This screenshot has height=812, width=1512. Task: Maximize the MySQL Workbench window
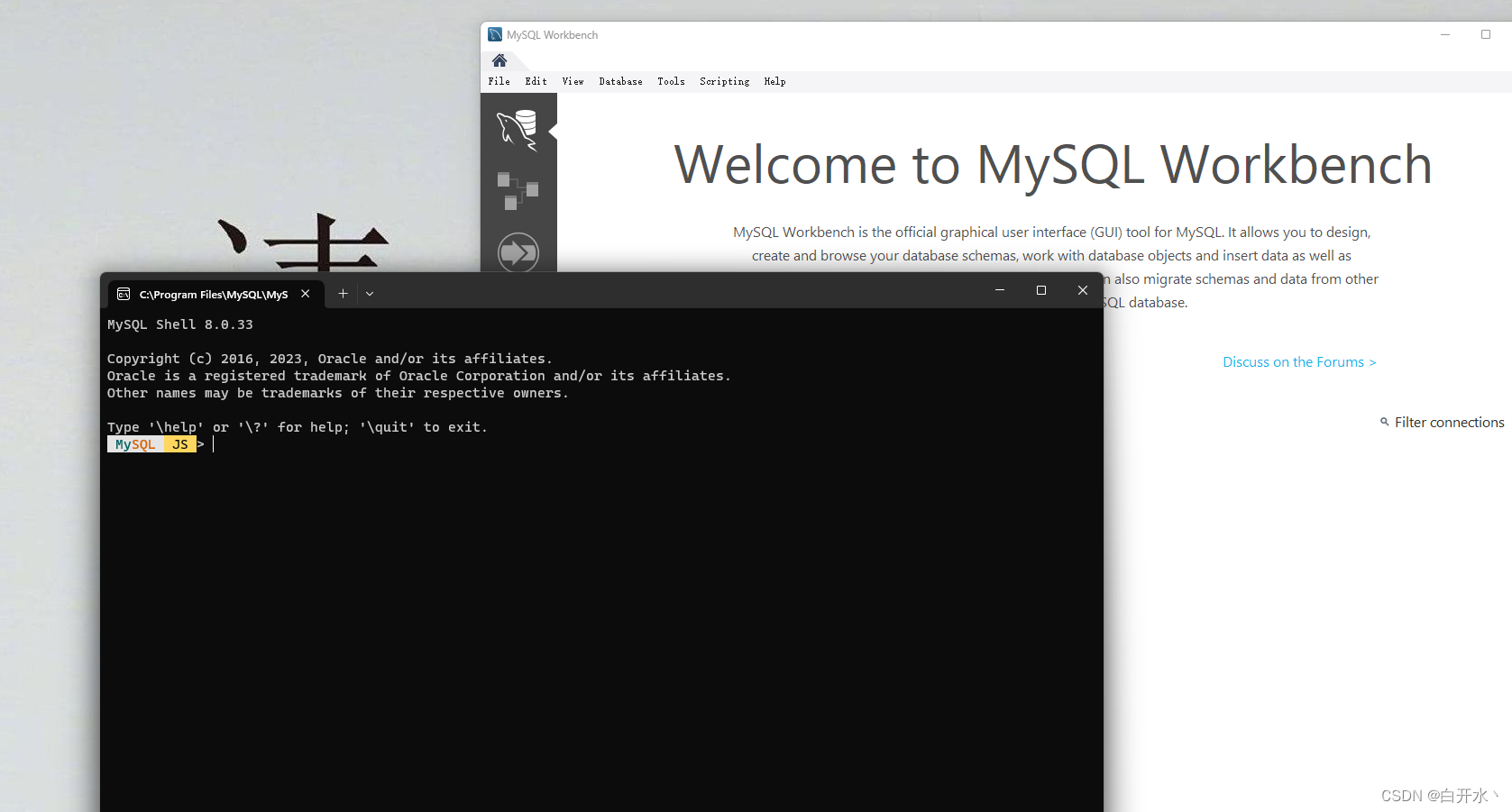(x=1486, y=34)
